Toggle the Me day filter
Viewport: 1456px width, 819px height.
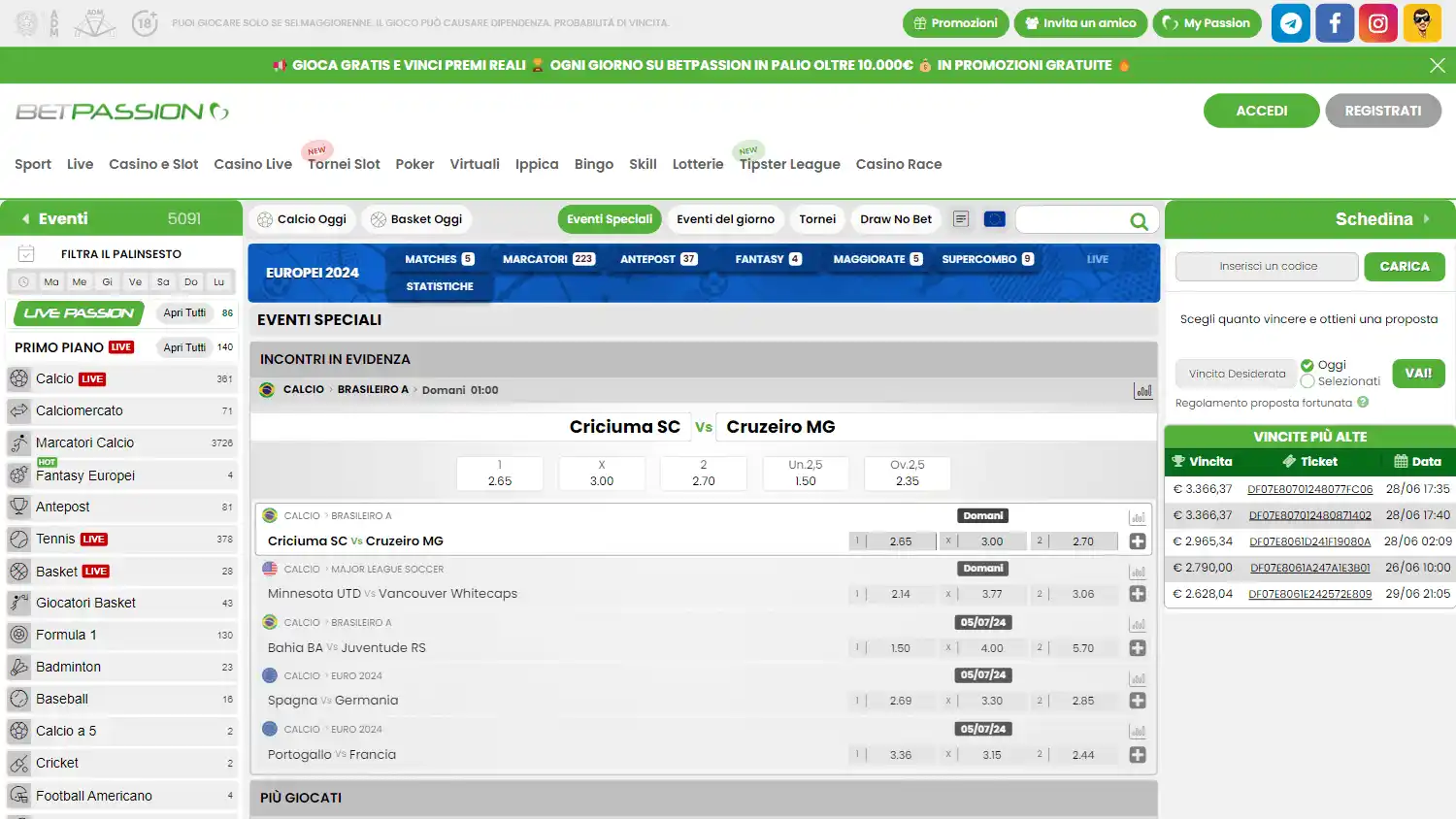click(x=80, y=282)
